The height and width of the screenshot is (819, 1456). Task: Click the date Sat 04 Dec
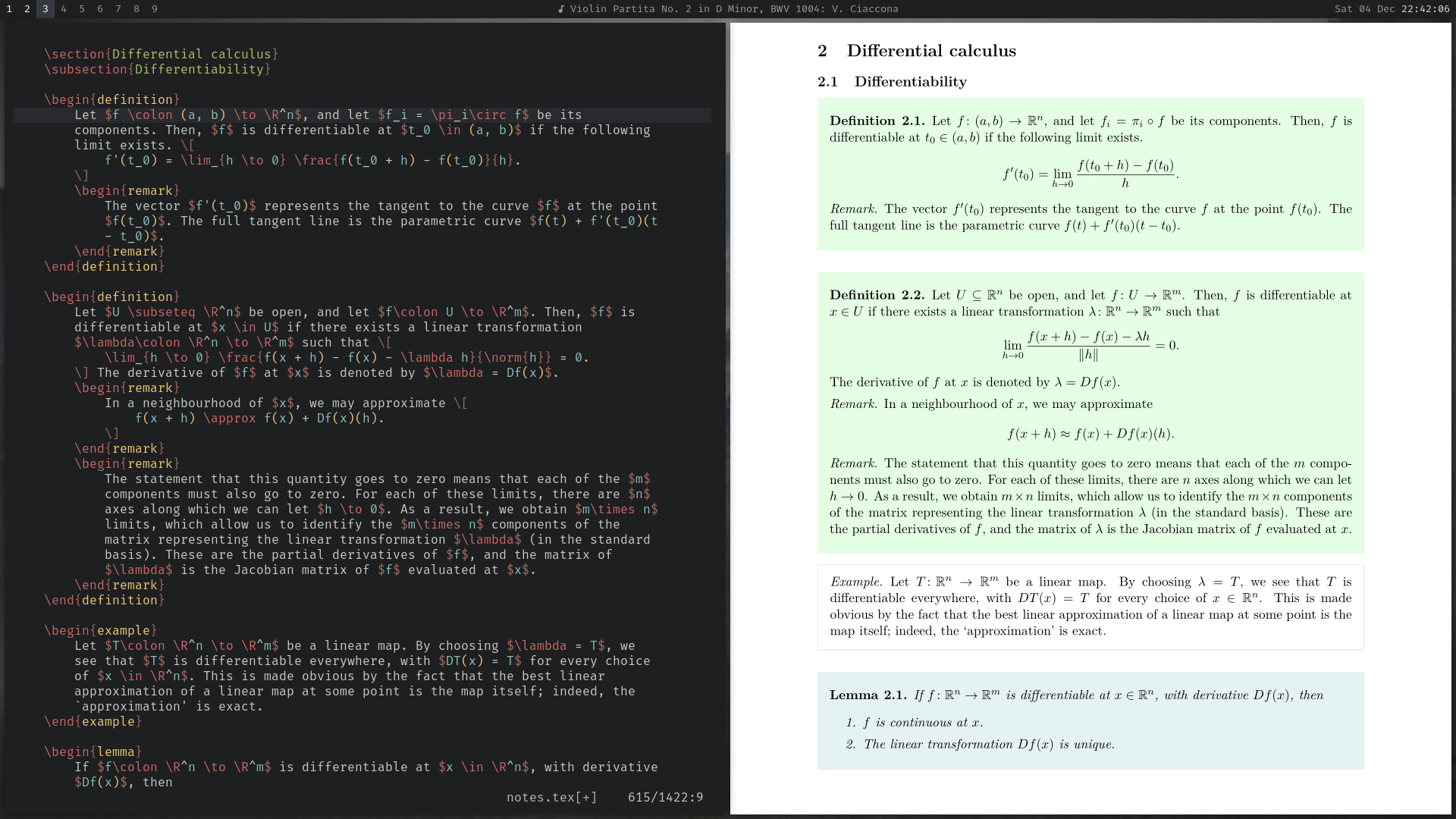click(x=1364, y=9)
